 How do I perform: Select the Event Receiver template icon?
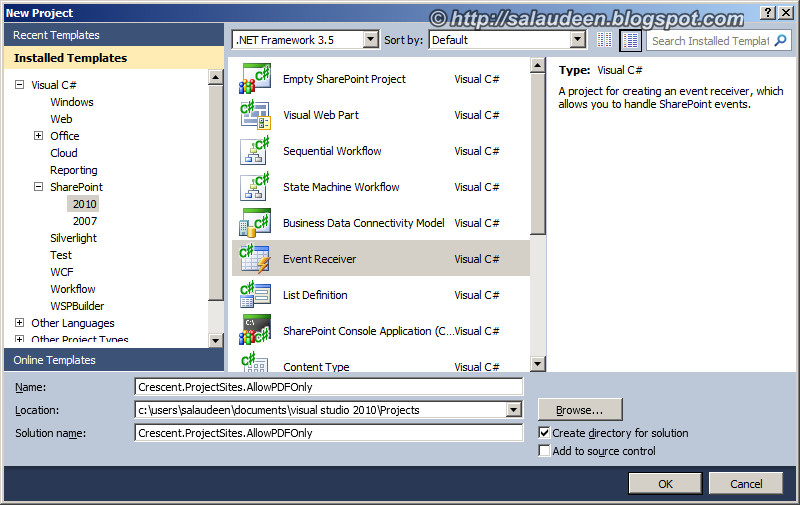click(255, 259)
